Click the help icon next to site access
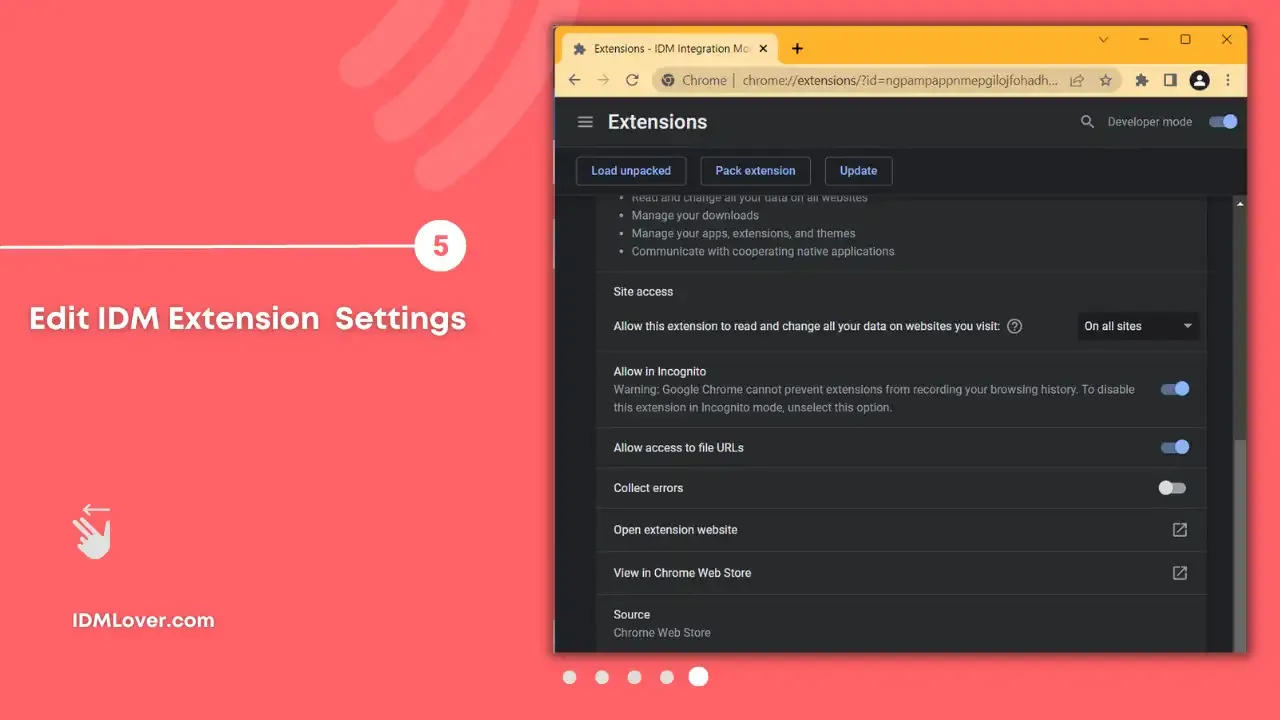Viewport: 1280px width, 720px height. click(1014, 326)
